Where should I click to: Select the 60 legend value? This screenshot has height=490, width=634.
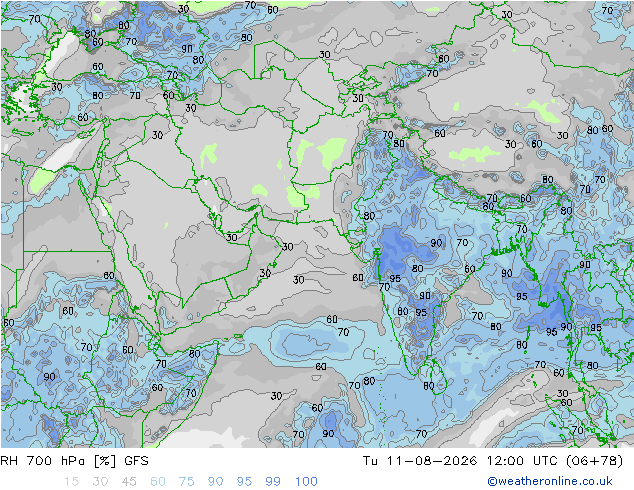click(x=158, y=482)
